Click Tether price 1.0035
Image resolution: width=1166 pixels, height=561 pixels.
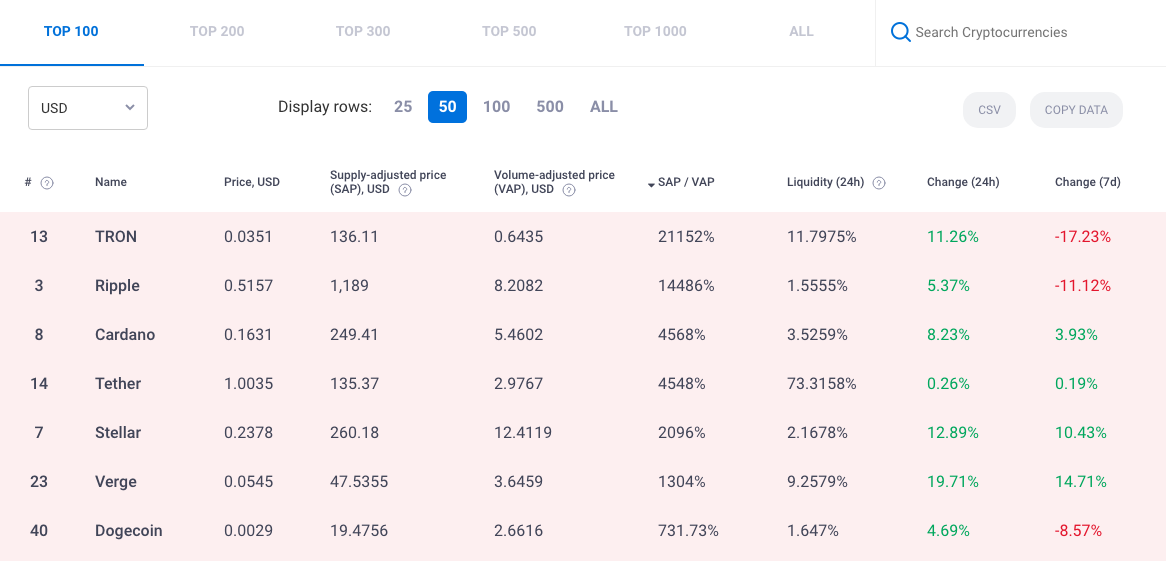point(248,384)
